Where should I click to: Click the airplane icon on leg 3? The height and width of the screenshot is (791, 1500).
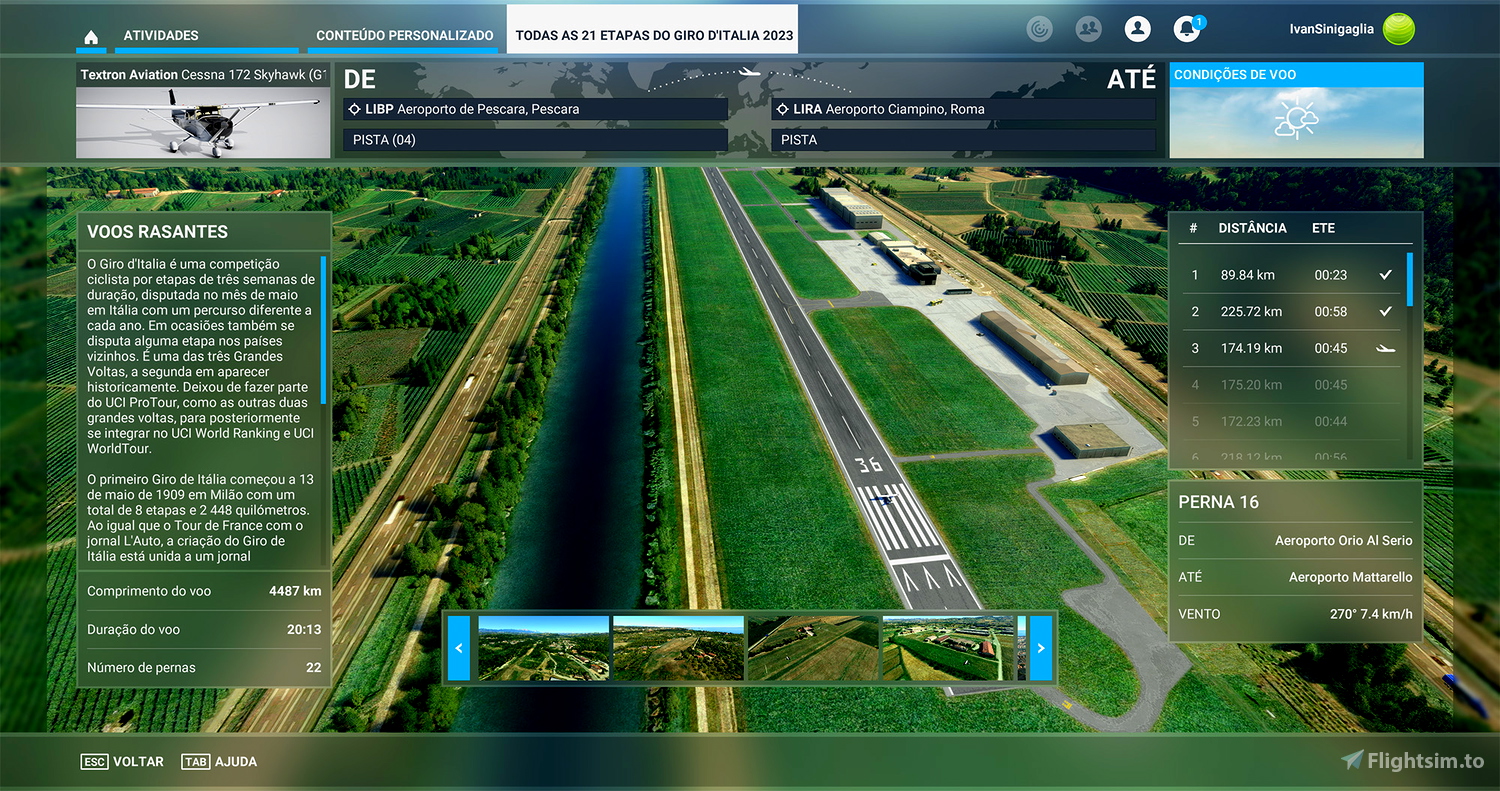pyautogui.click(x=1385, y=348)
